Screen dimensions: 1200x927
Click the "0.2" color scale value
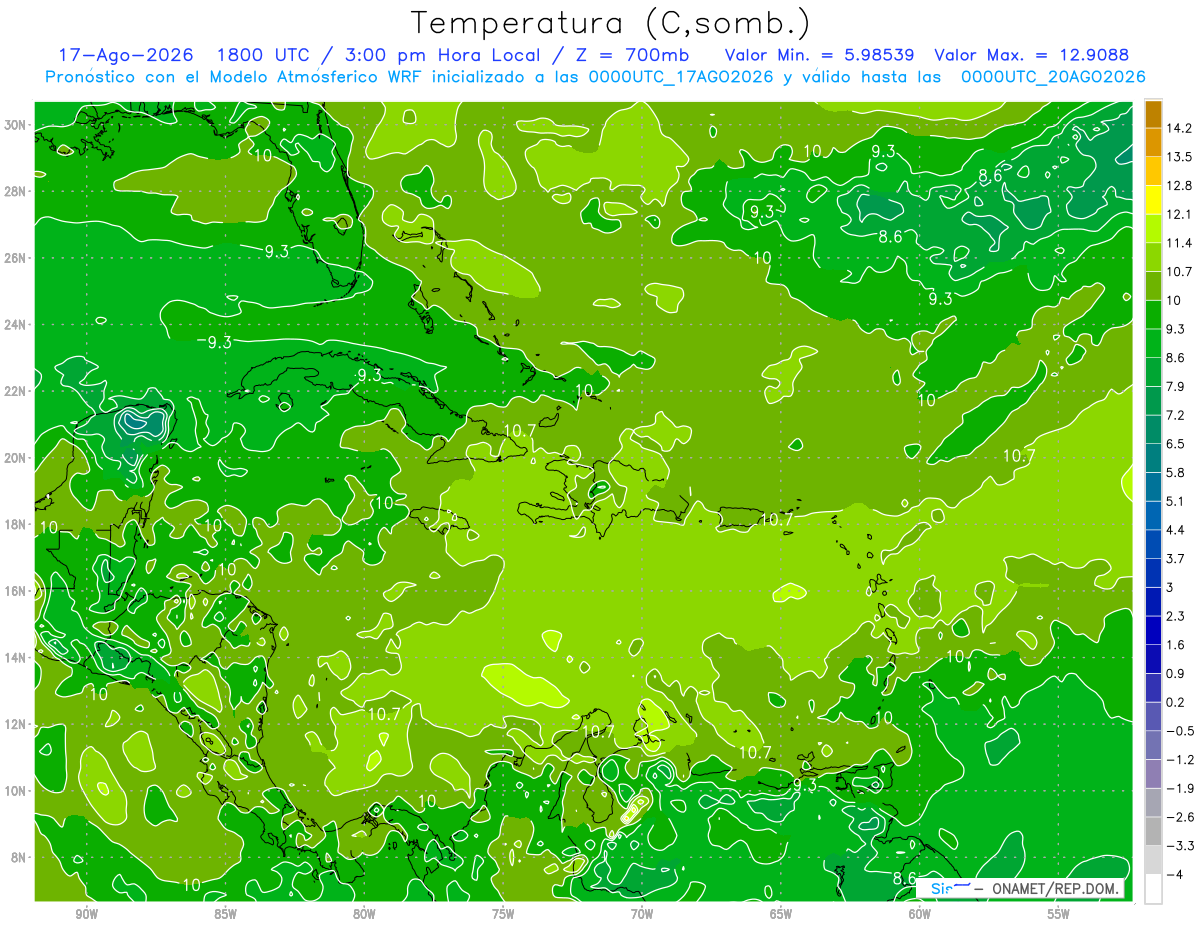(x=1176, y=702)
